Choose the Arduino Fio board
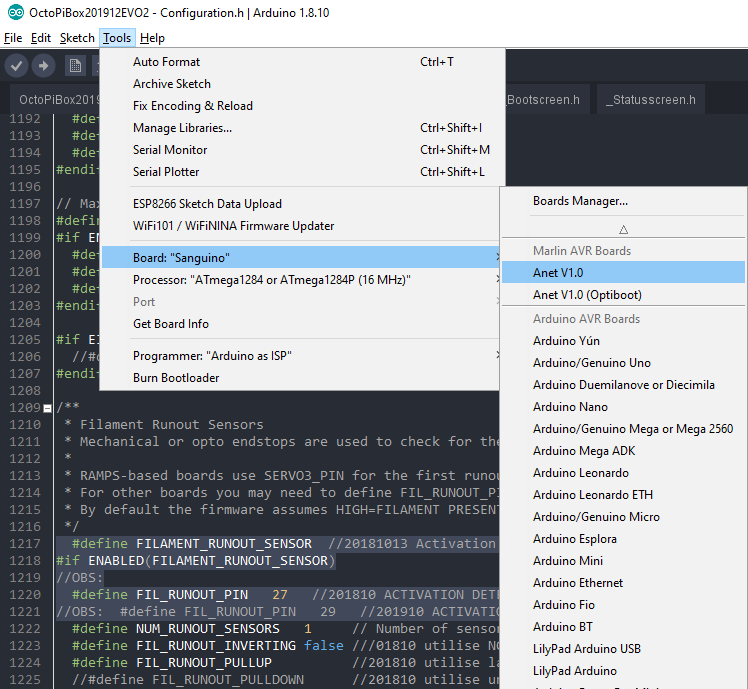748x689 pixels. (623, 605)
